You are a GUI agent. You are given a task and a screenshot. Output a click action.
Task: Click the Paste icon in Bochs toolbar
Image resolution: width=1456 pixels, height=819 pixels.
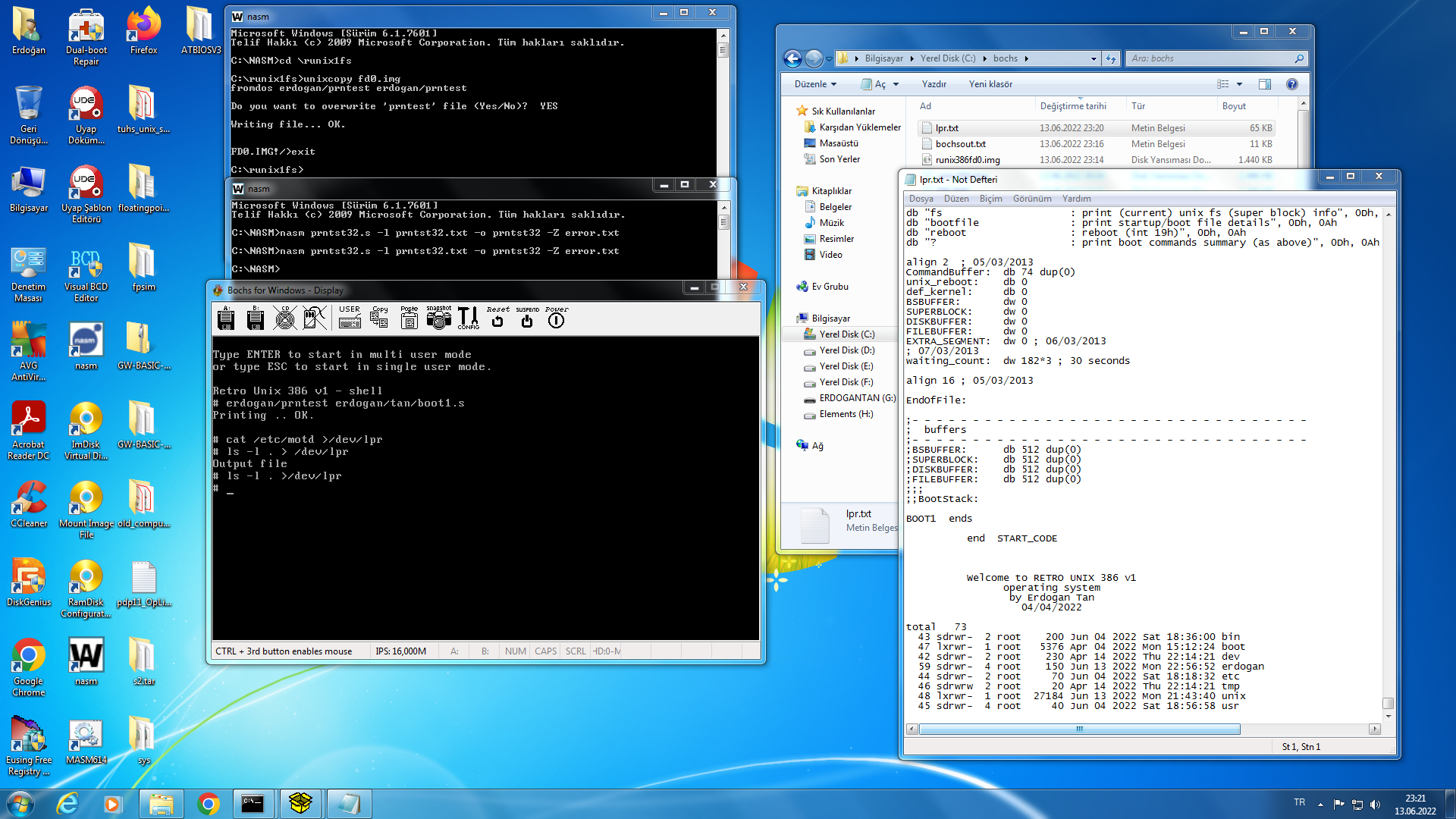click(x=409, y=318)
